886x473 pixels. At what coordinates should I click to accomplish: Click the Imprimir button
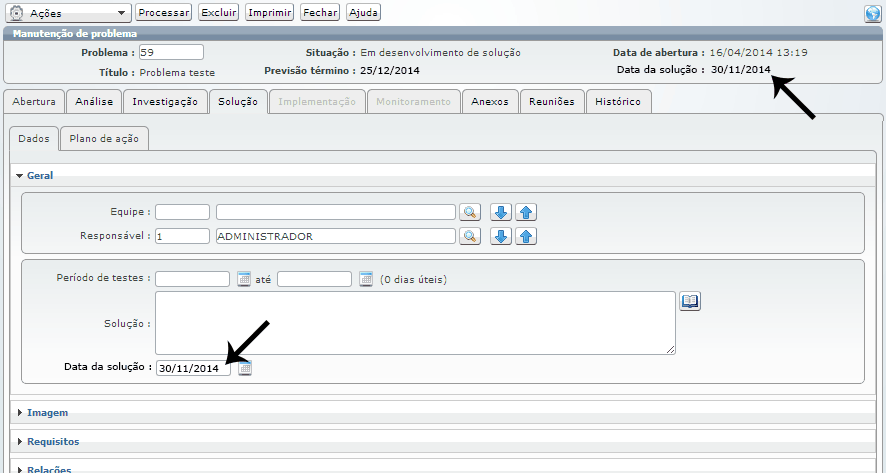click(x=269, y=13)
